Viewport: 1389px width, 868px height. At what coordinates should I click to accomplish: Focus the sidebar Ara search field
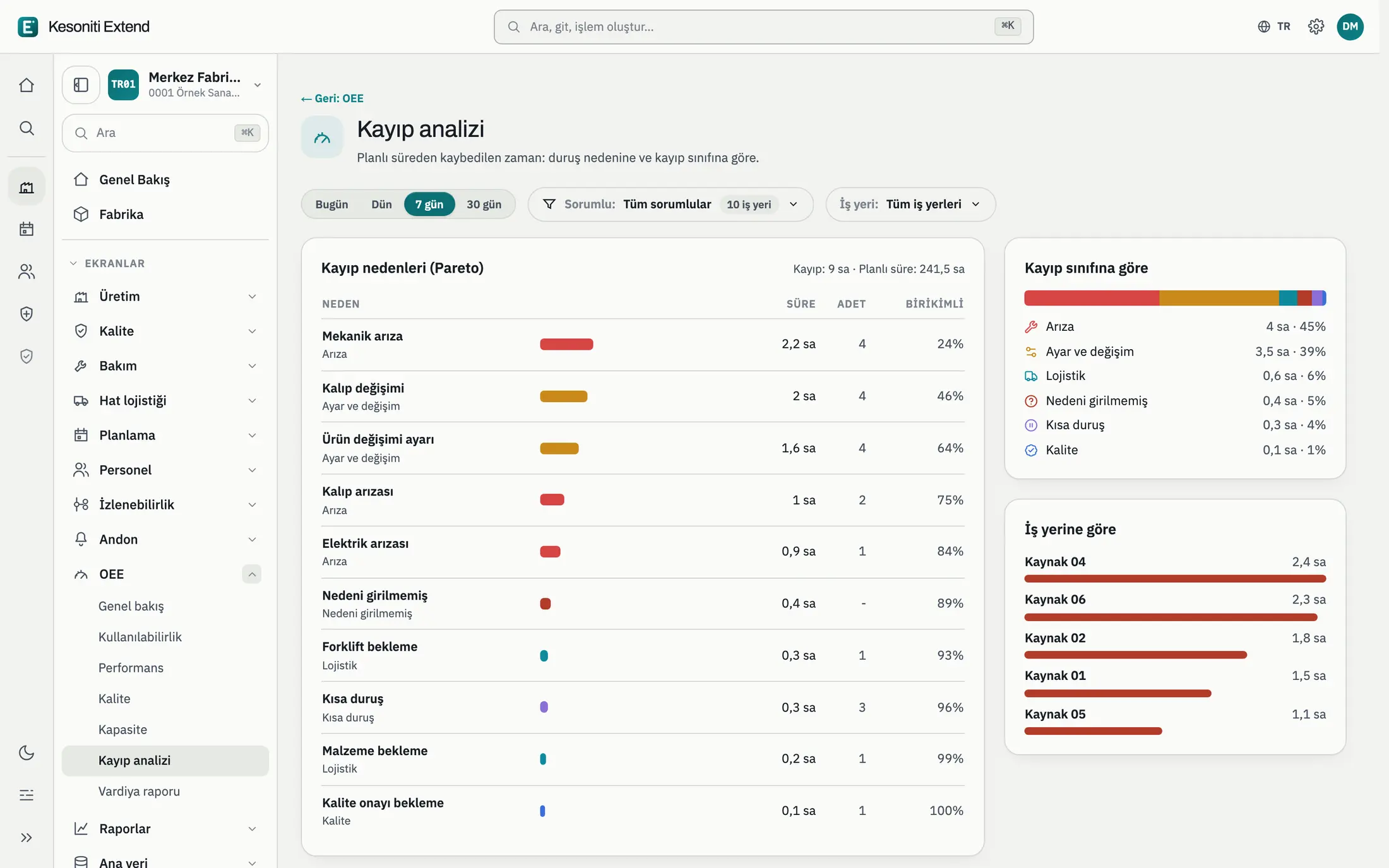(x=165, y=133)
